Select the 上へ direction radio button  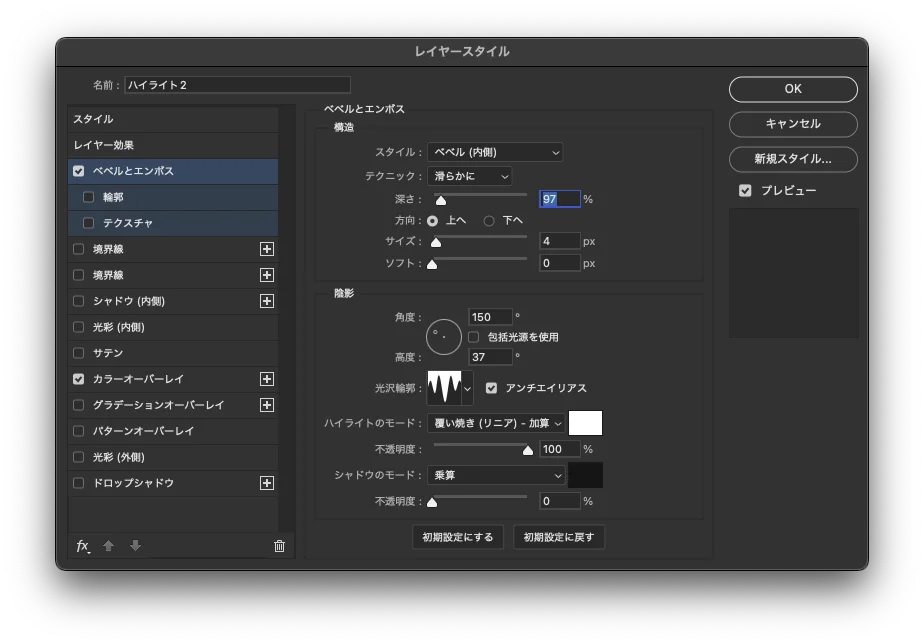[x=433, y=221]
